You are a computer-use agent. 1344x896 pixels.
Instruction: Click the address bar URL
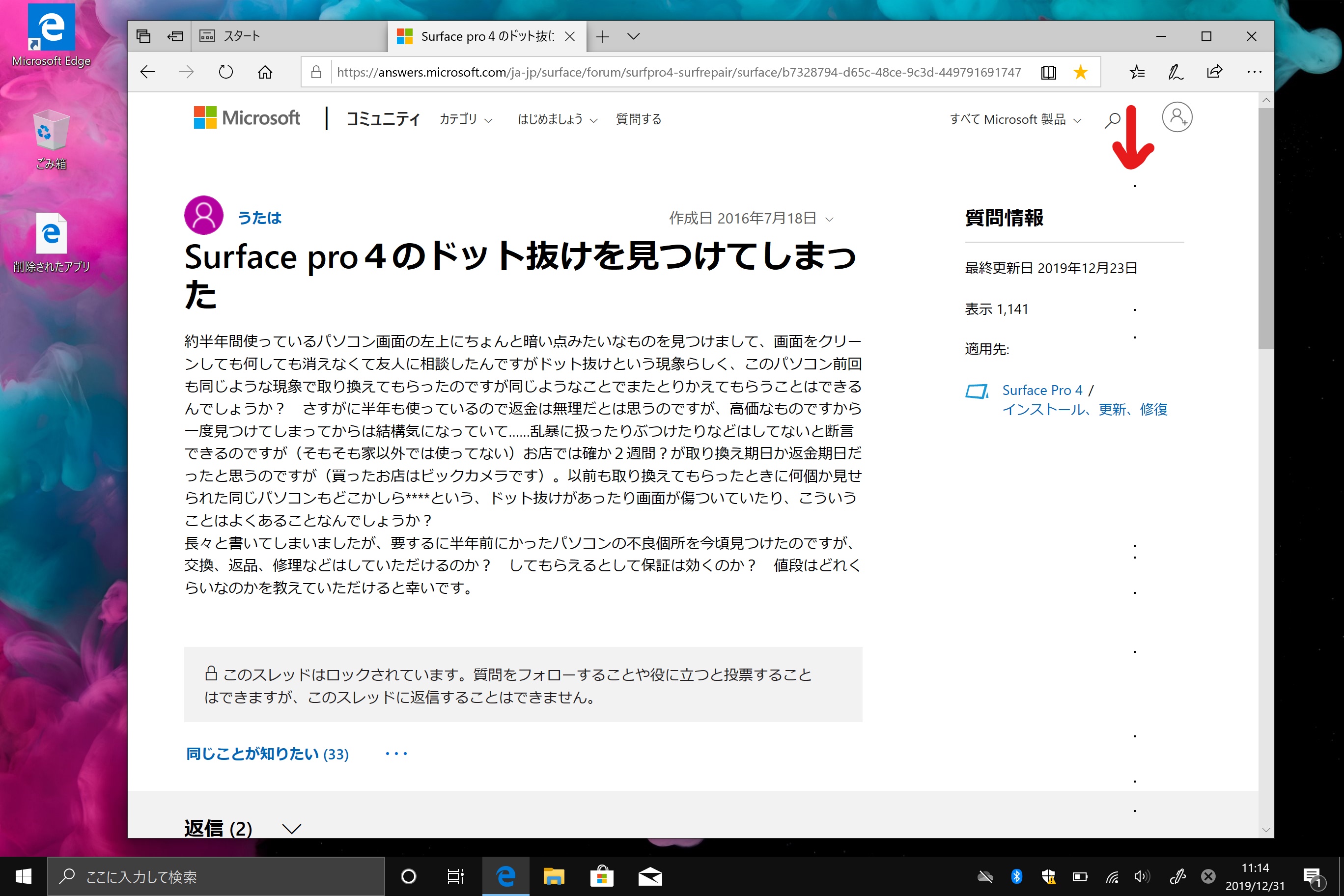pyautogui.click(x=679, y=72)
